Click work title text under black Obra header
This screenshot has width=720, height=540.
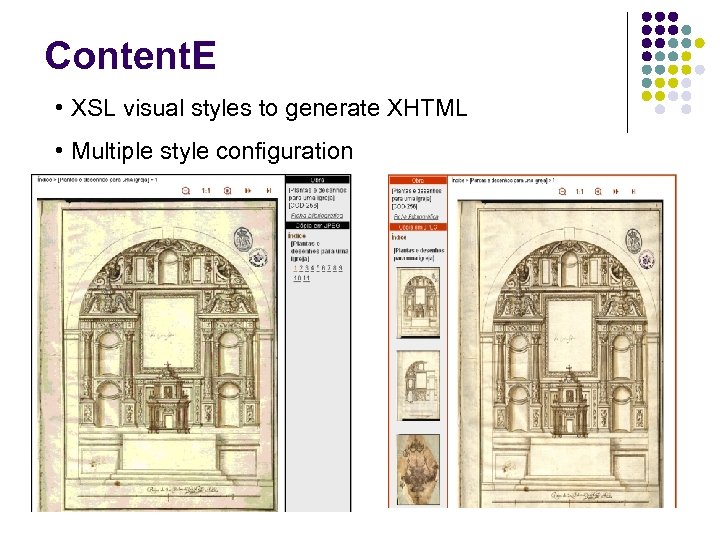(x=317, y=197)
